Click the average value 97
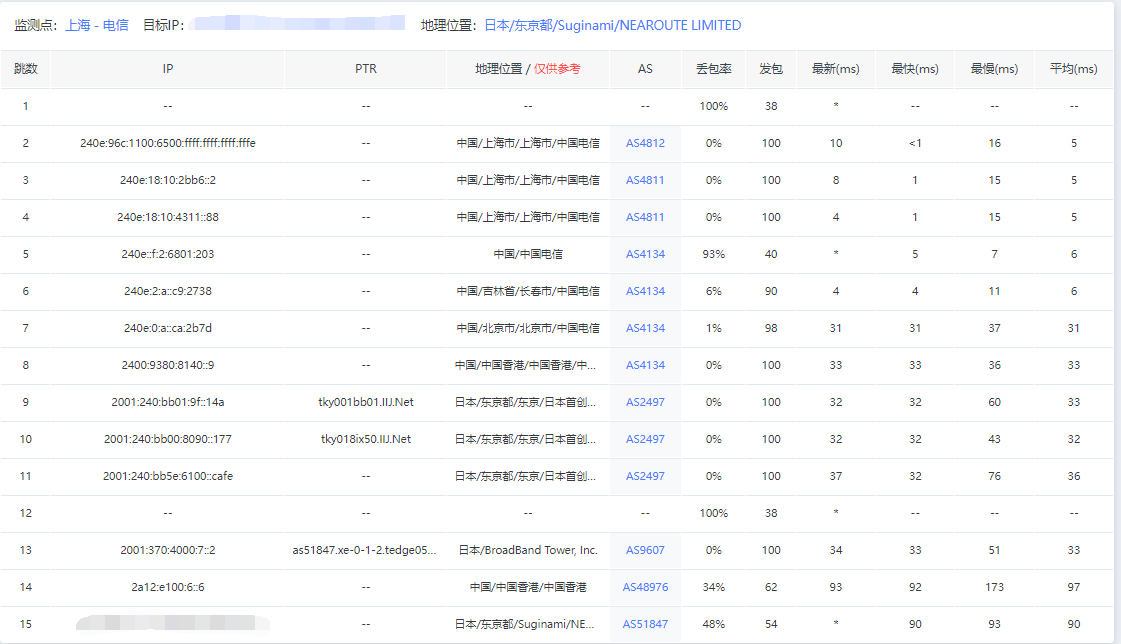 pyautogui.click(x=1074, y=587)
